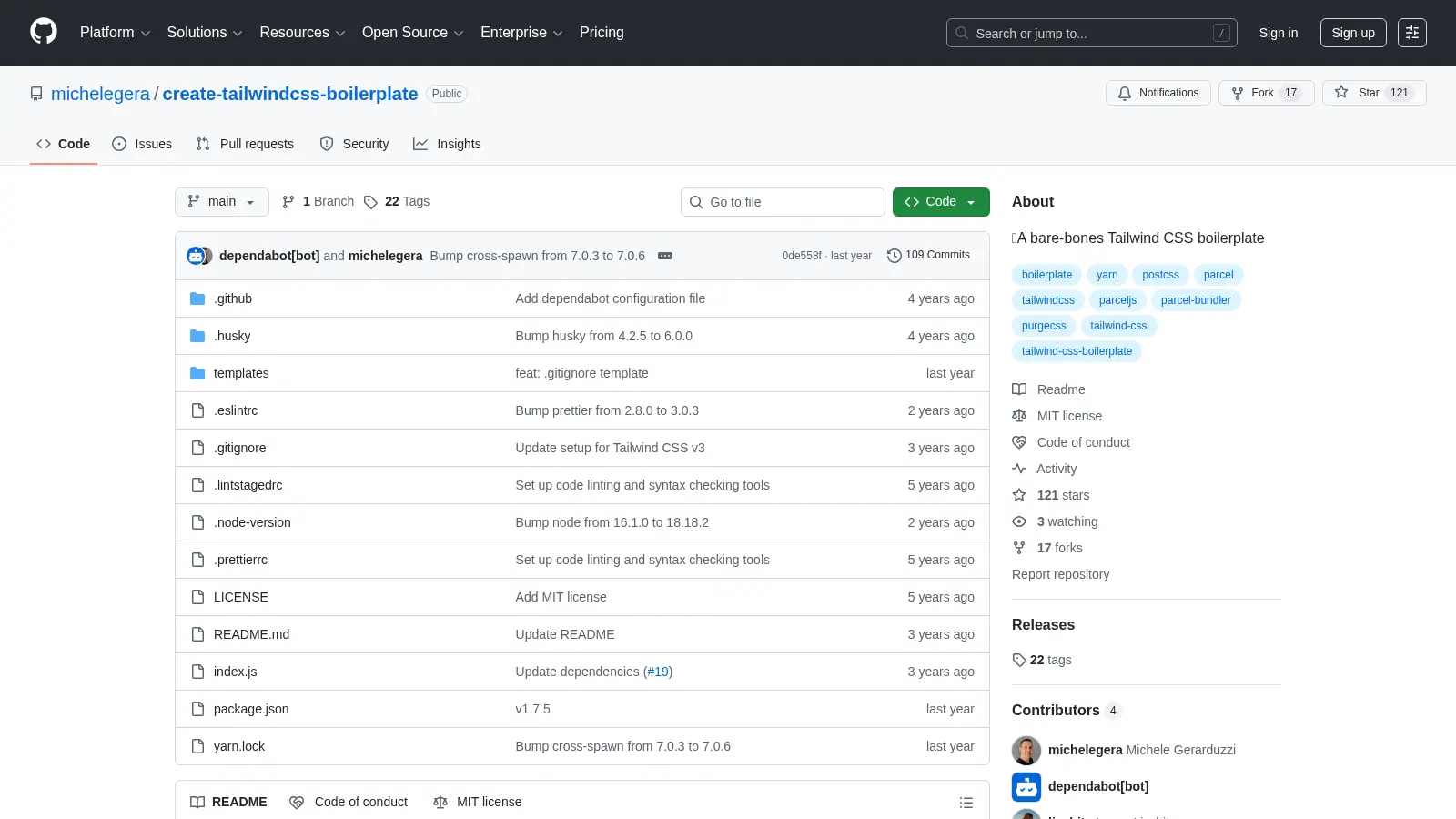Click the Go to file search field
1456x819 pixels.
coord(783,202)
